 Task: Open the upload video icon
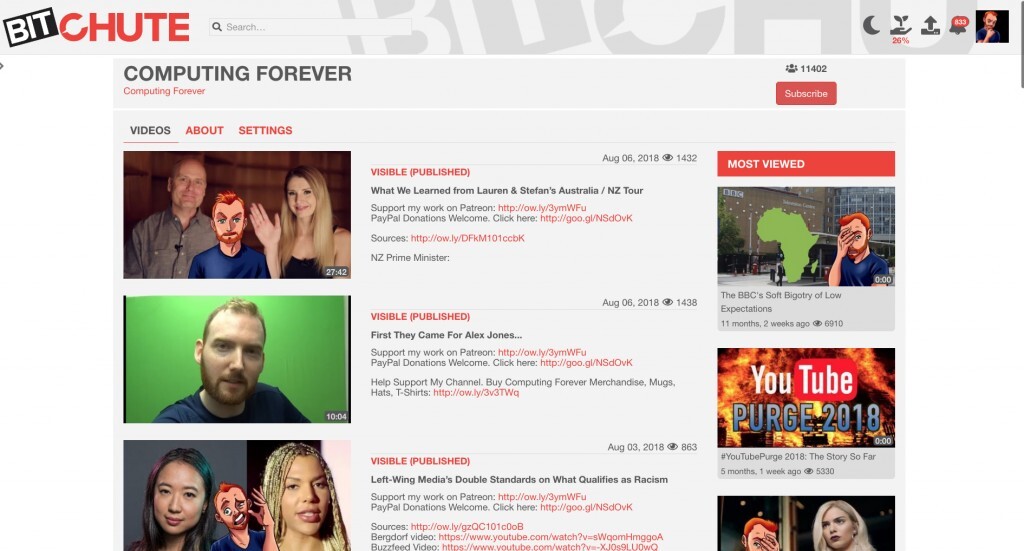(930, 25)
